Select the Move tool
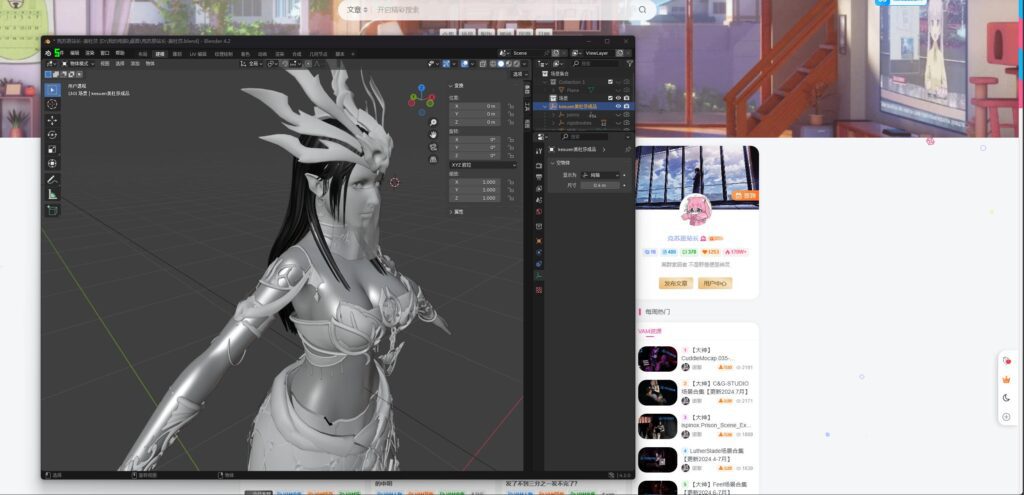Viewport: 1024px width, 495px height. [x=52, y=120]
